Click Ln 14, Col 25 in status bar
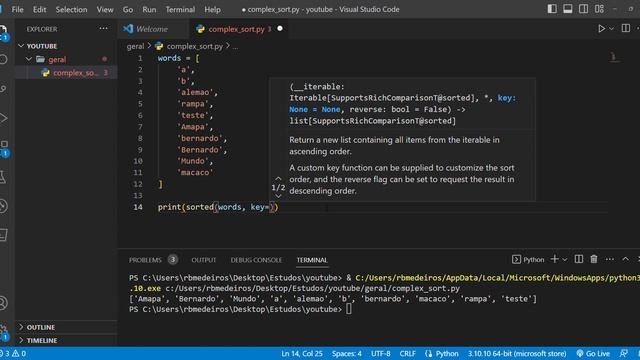 [302, 353]
